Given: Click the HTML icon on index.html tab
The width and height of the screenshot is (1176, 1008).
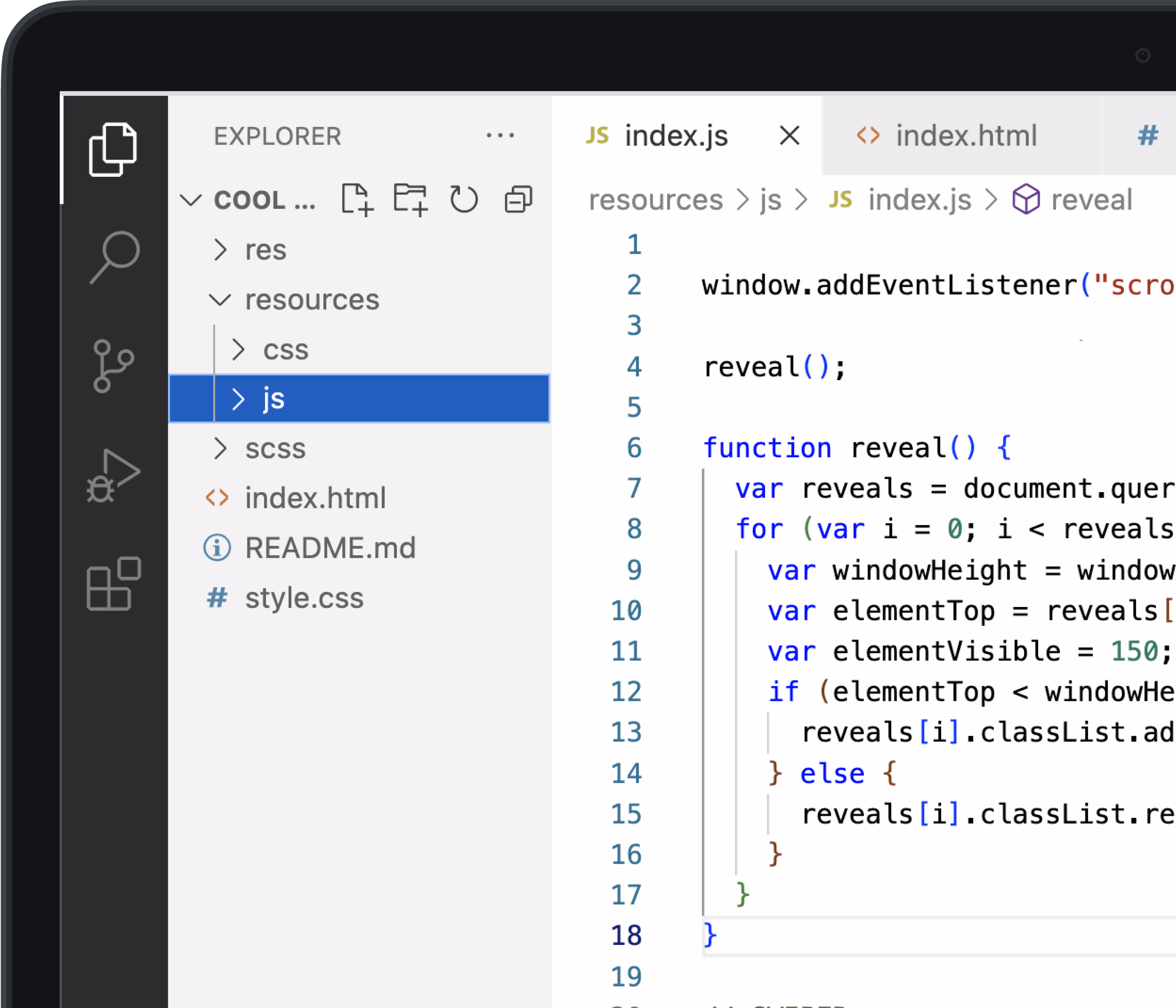Looking at the screenshot, I should 868,136.
